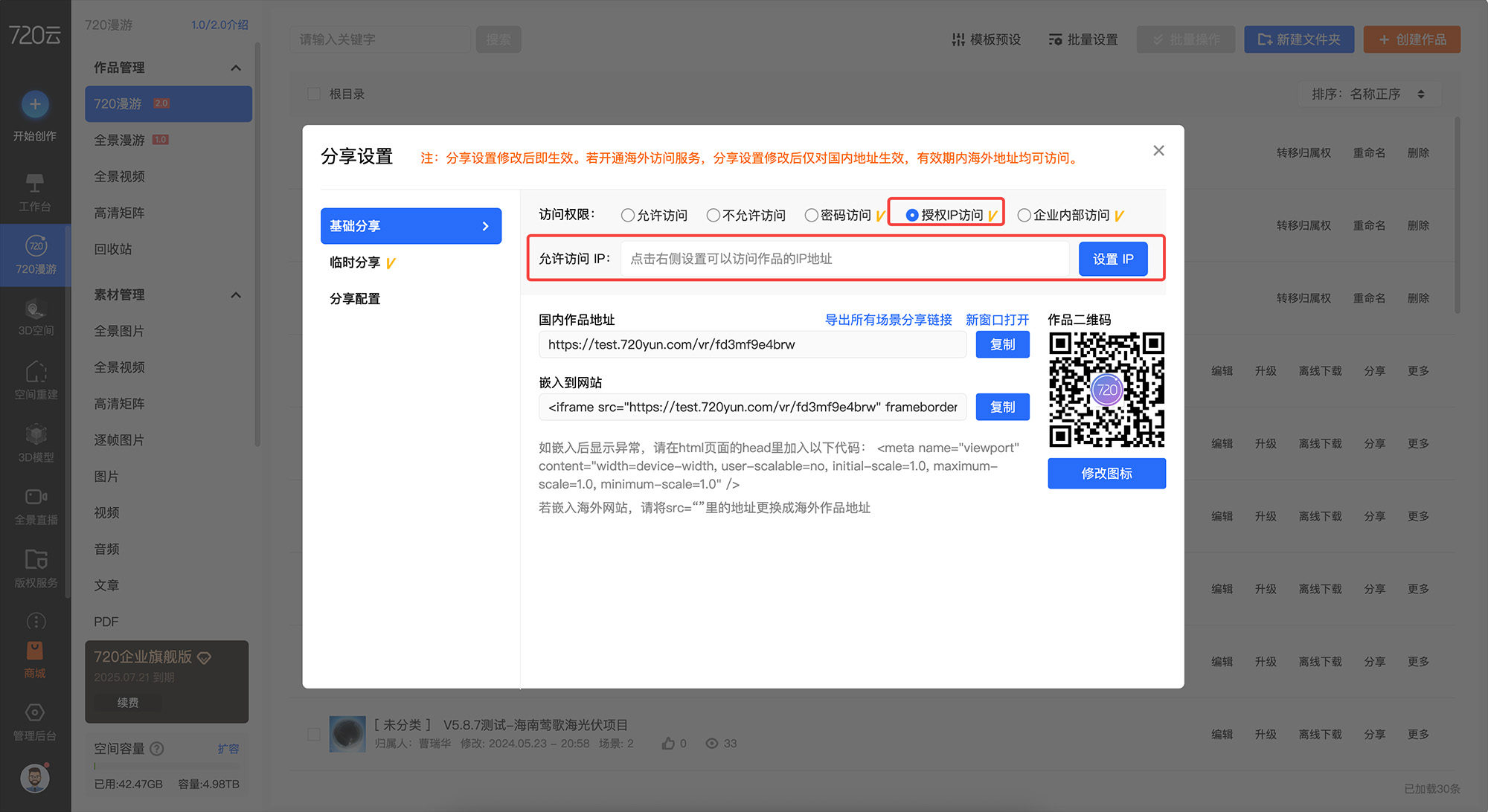Select the 企业内部访问 radio option
Image resolution: width=1488 pixels, height=812 pixels.
tap(1024, 216)
